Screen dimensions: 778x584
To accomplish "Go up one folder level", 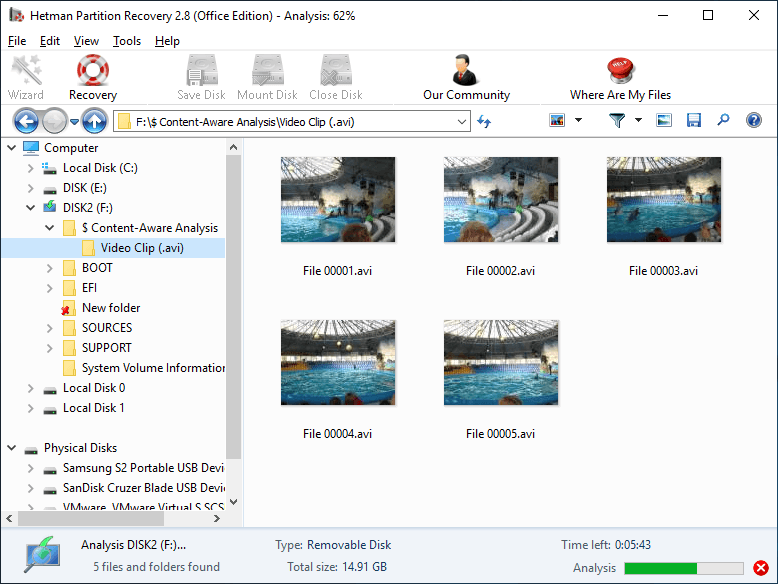I will click(x=94, y=121).
